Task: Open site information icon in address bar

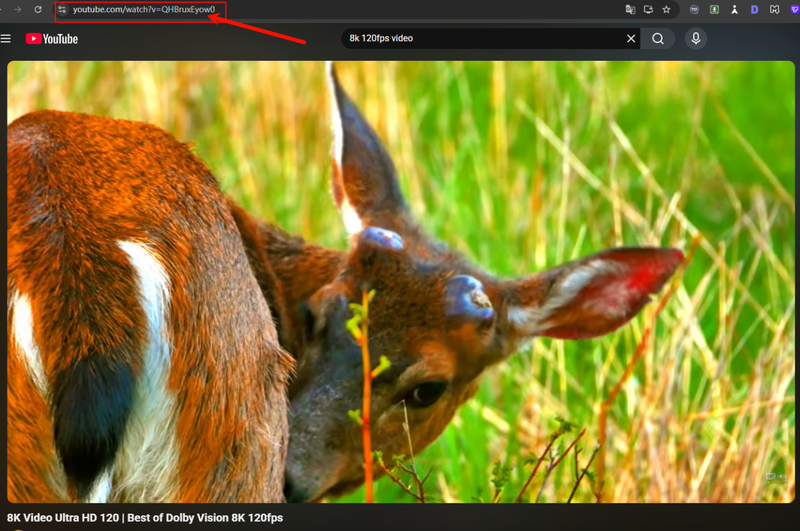Action: pyautogui.click(x=62, y=10)
